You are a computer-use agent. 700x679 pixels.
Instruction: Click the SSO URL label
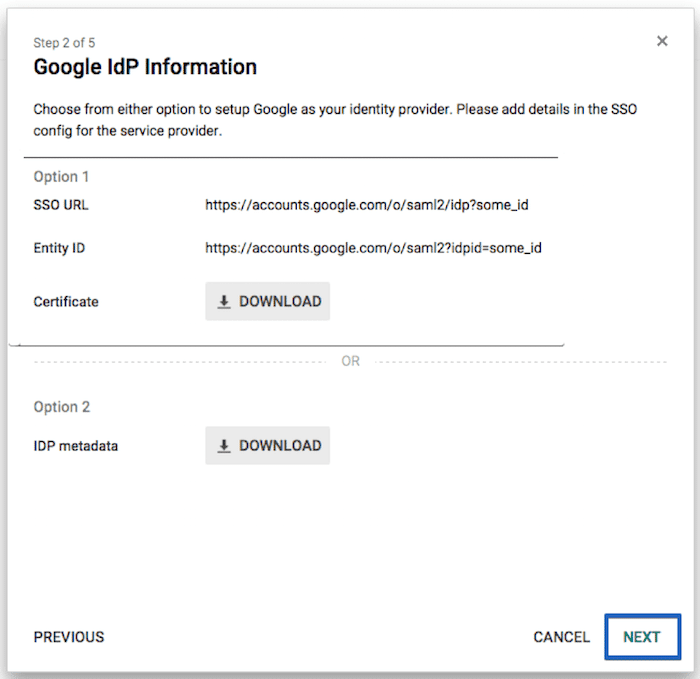tap(61, 205)
